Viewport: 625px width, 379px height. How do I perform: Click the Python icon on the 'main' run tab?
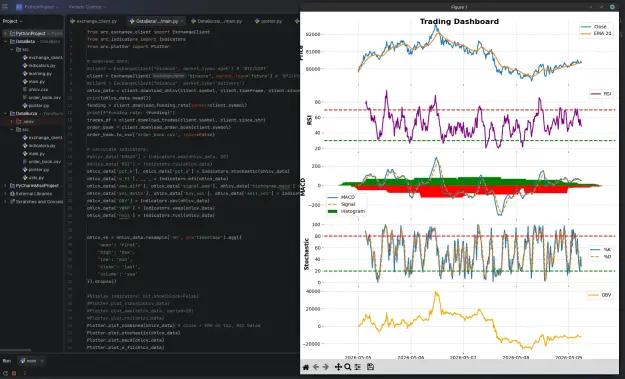coord(23,361)
